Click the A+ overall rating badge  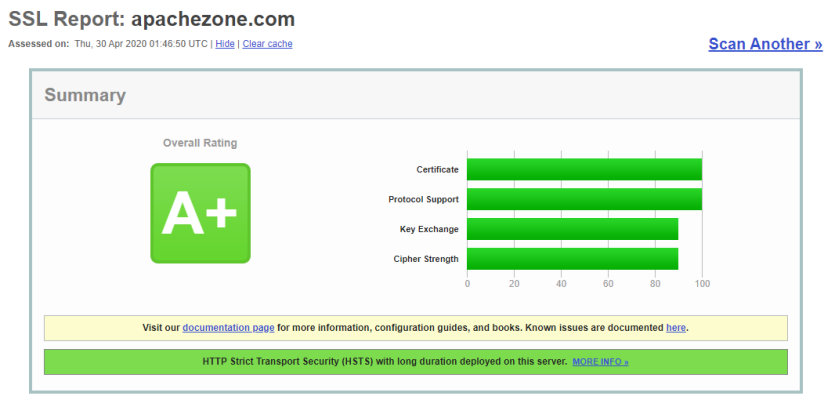pyautogui.click(x=200, y=213)
